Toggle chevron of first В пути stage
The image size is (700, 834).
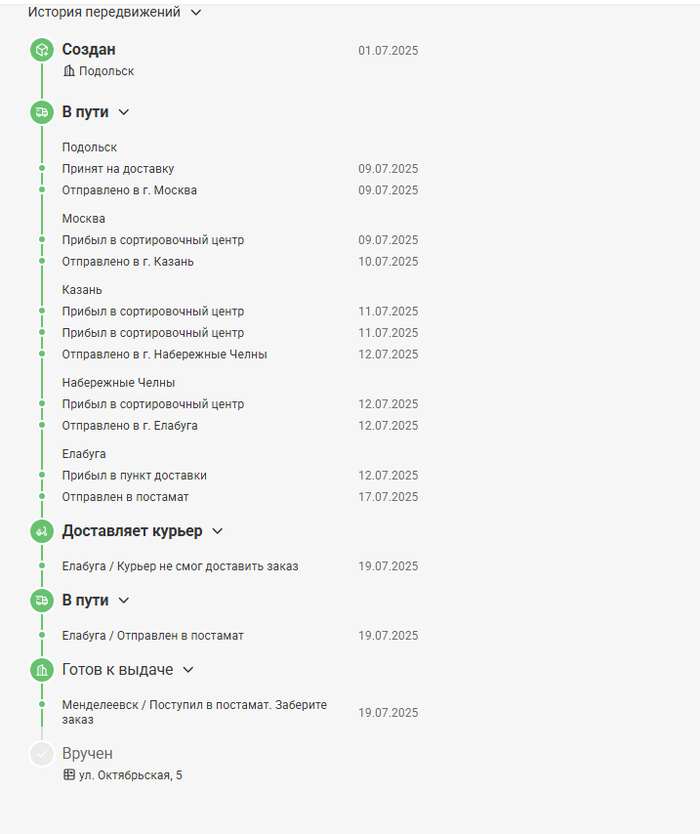point(124,113)
